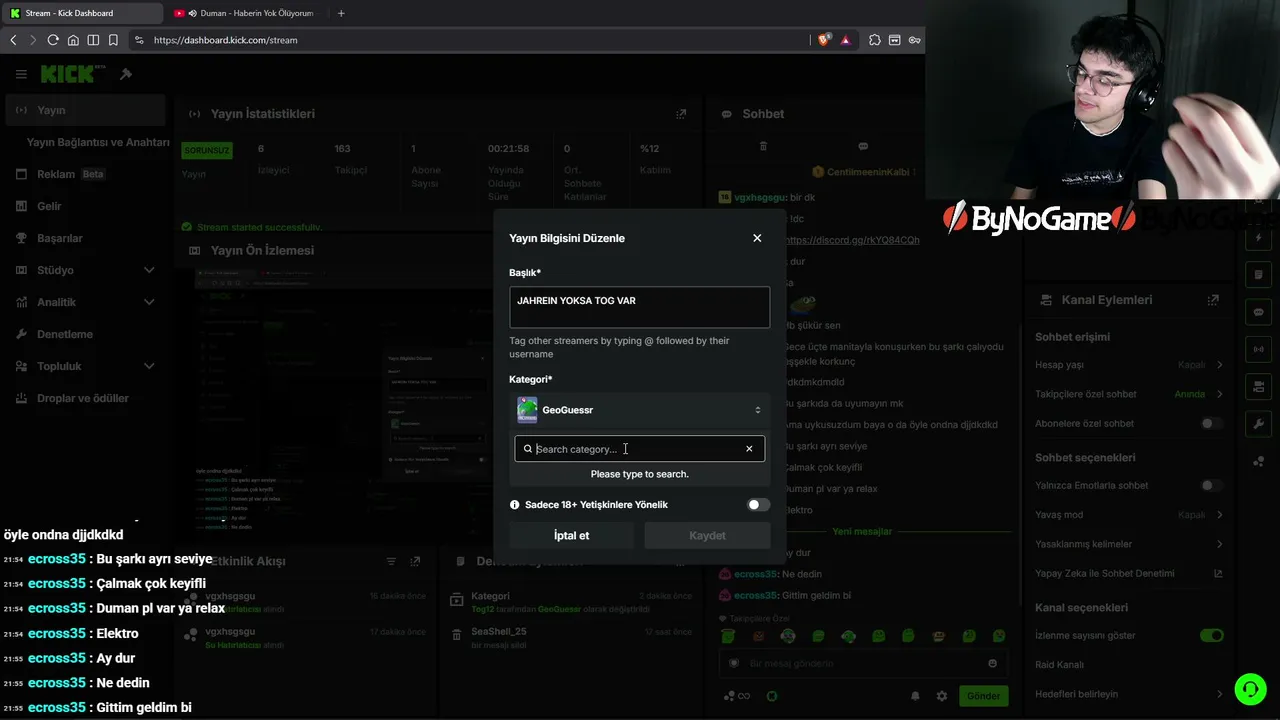Open the AI chat moderation external link icon
This screenshot has height=720, width=1280.
point(1218,574)
